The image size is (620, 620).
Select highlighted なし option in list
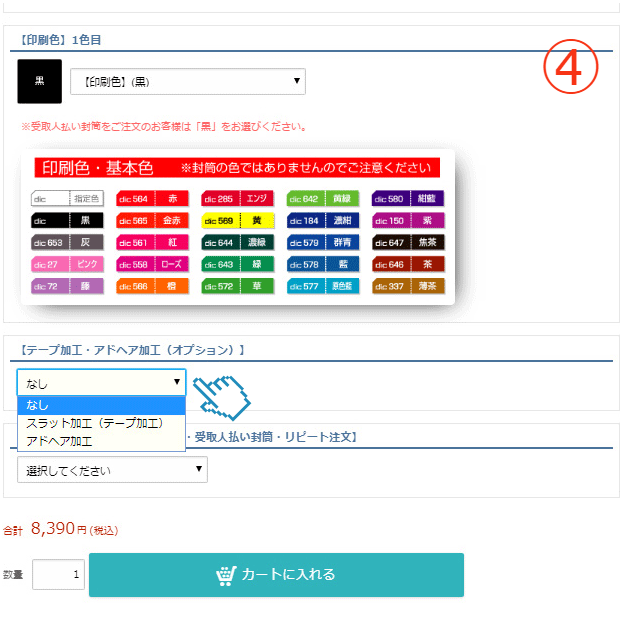tap(101, 405)
